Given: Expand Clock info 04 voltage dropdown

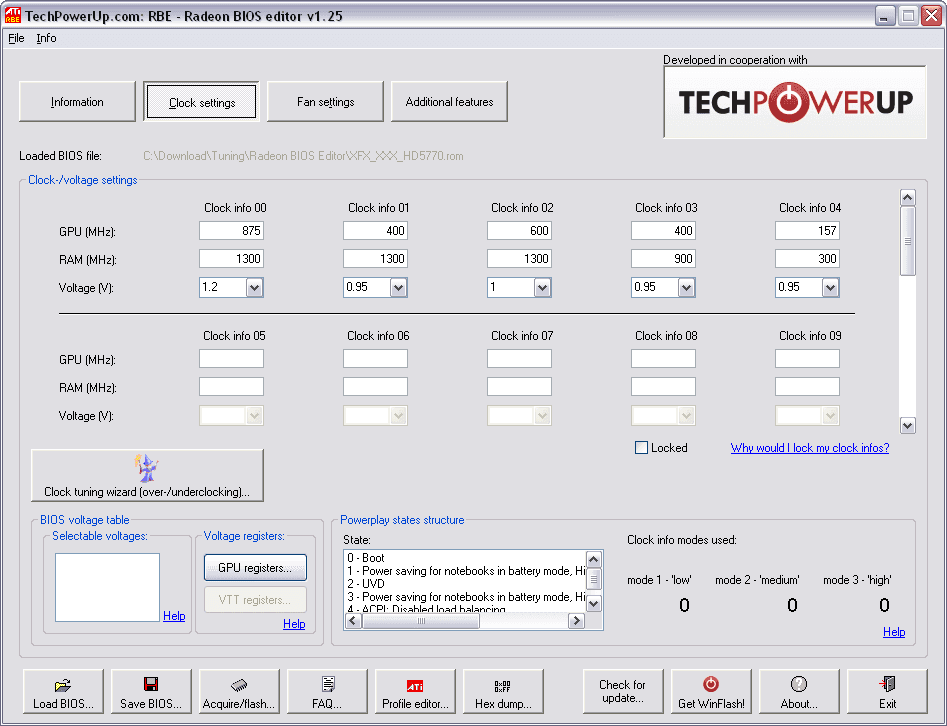Looking at the screenshot, I should click(830, 288).
